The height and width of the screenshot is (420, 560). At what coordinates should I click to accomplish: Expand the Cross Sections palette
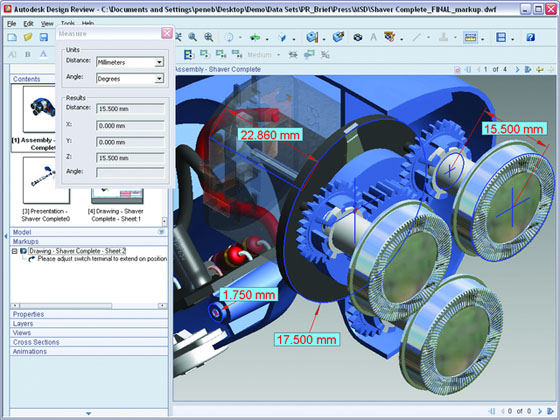pos(89,342)
